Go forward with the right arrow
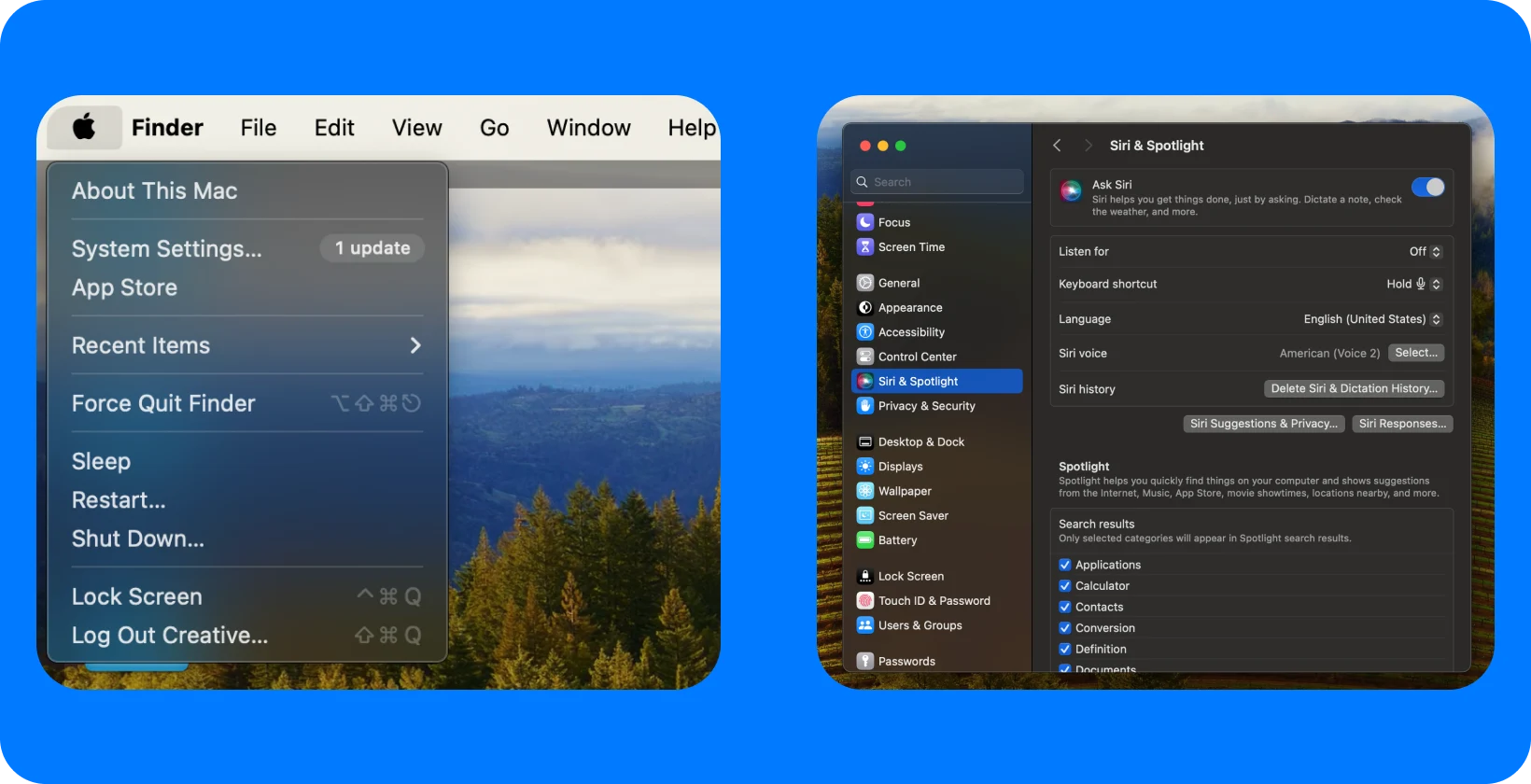 click(x=1088, y=146)
